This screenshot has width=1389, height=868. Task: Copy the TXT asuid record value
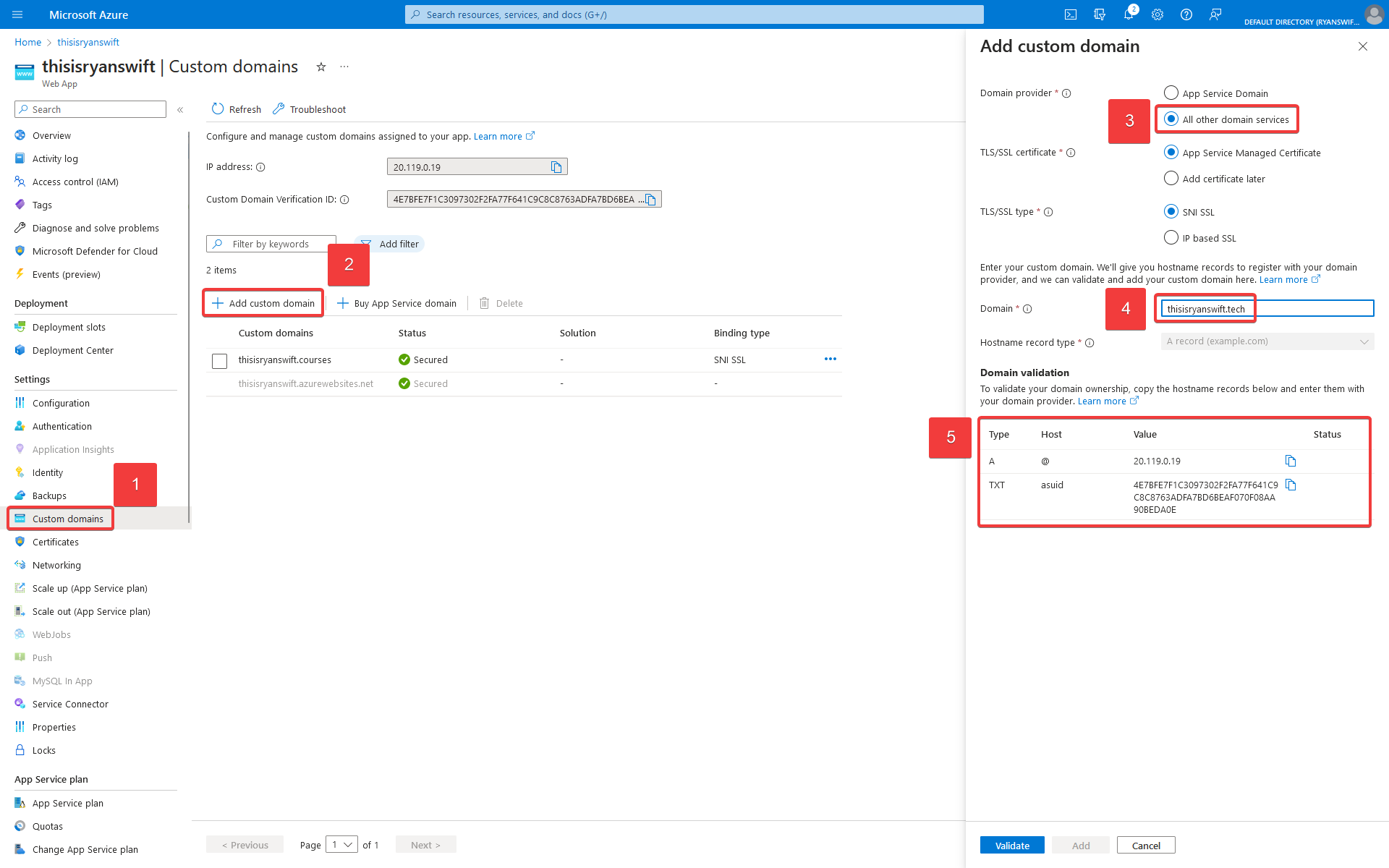(1291, 485)
